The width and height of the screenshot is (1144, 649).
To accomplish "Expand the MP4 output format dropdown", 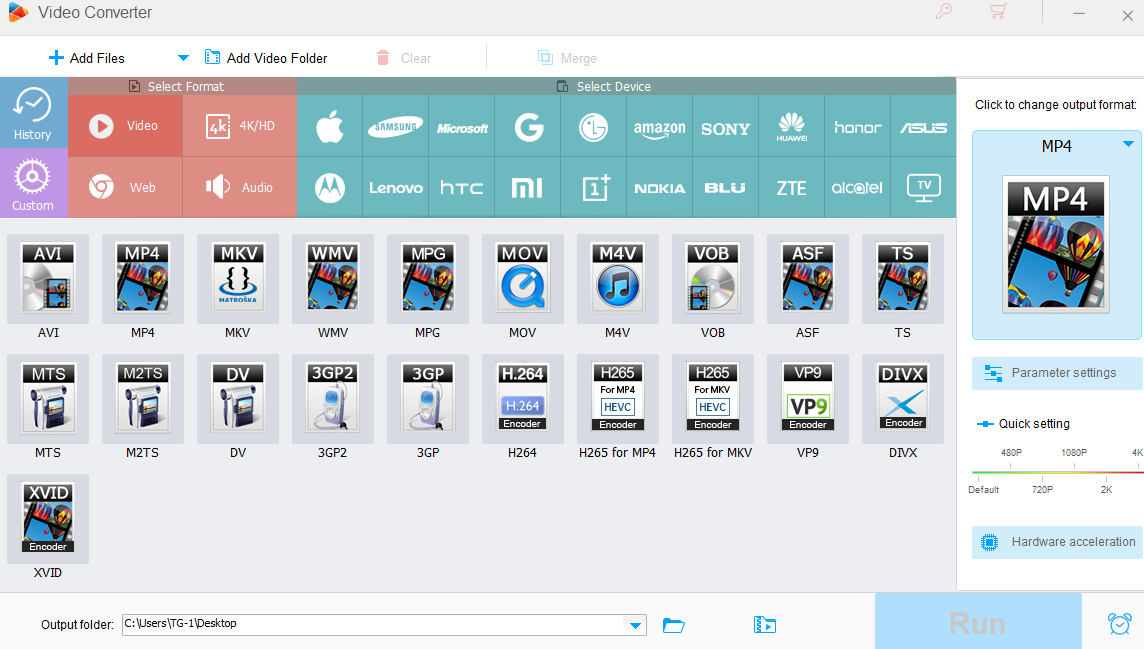I will point(1128,145).
